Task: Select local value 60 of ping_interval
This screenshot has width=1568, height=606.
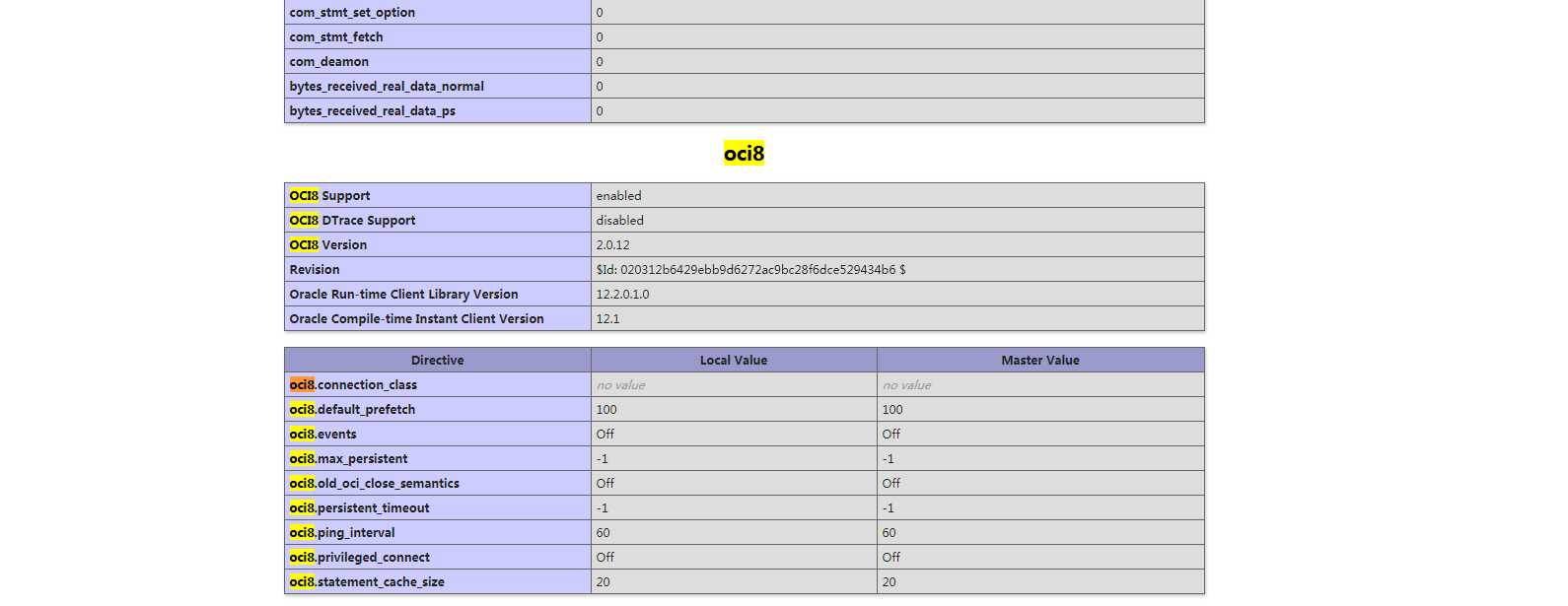Action: coord(603,532)
